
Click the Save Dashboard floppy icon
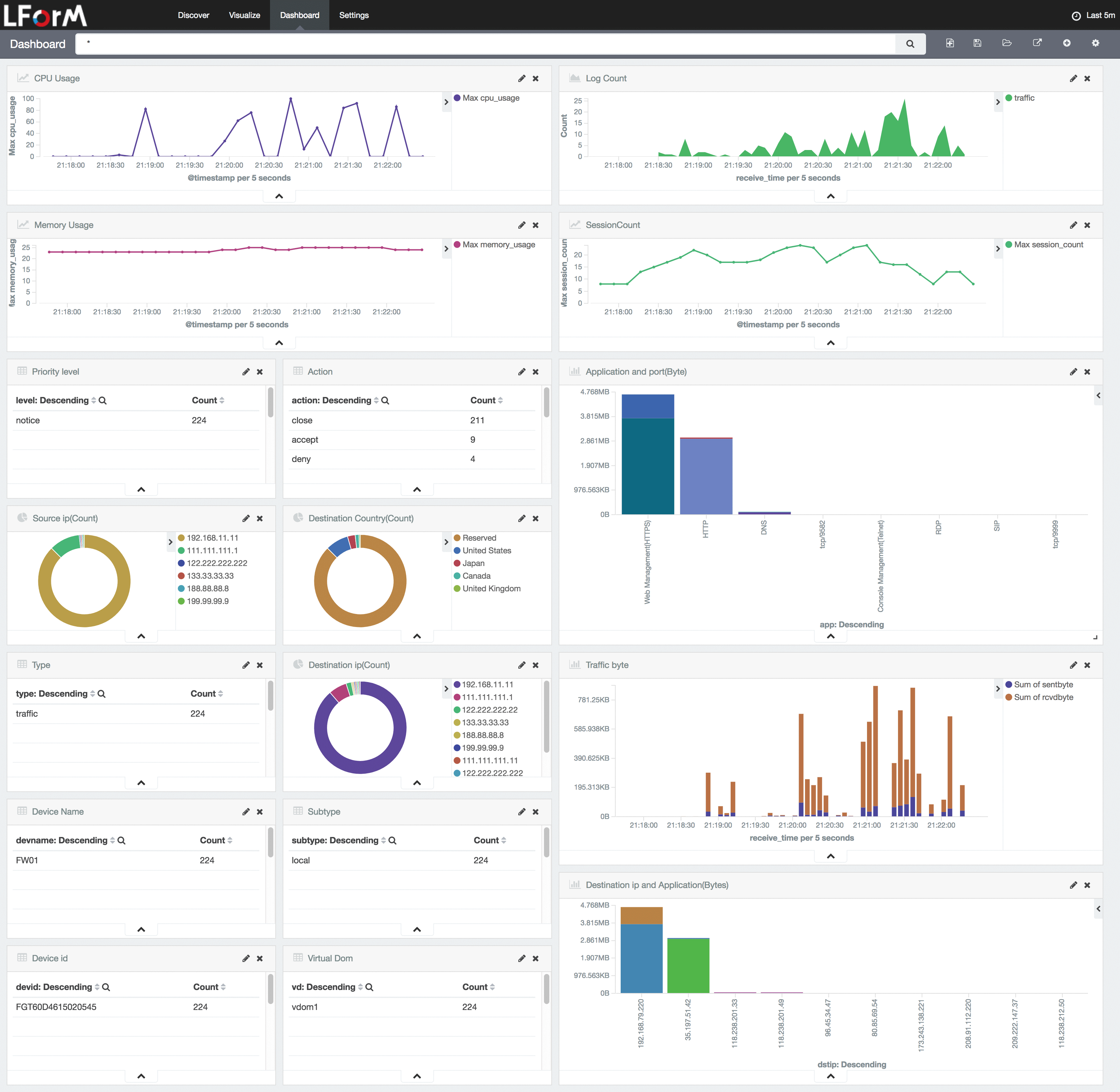[977, 44]
